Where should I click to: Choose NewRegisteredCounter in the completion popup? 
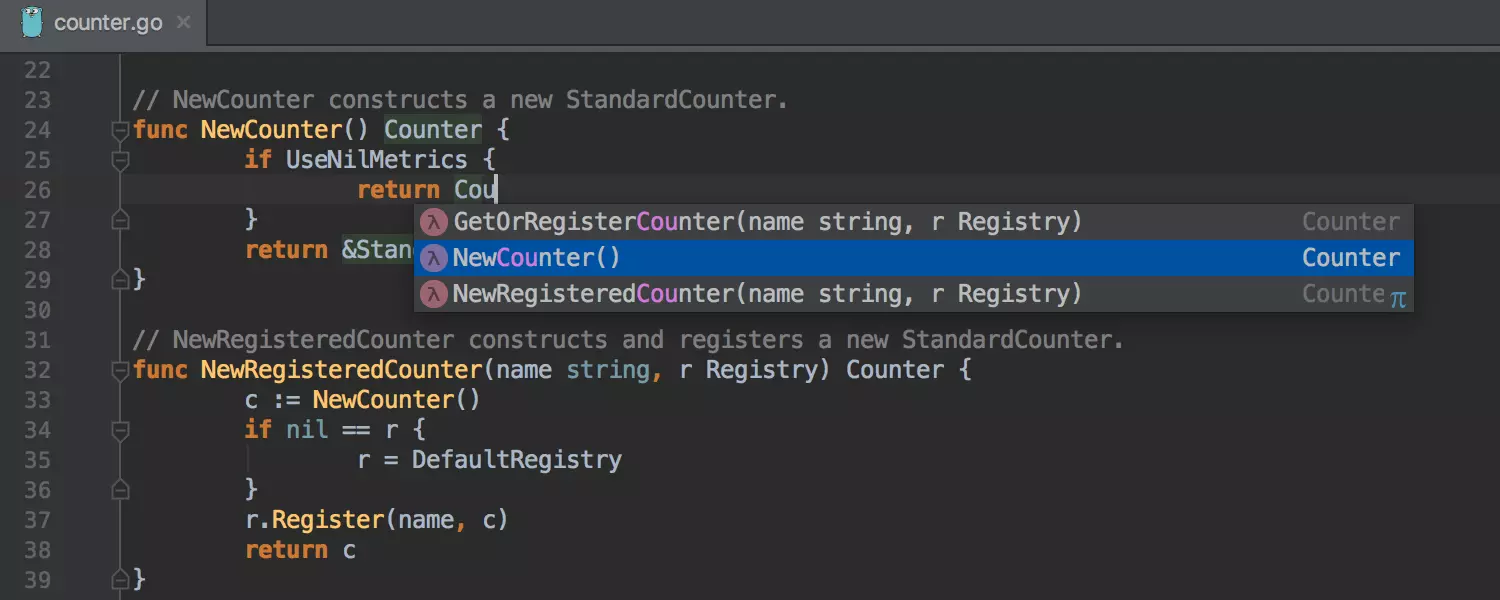click(767, 294)
